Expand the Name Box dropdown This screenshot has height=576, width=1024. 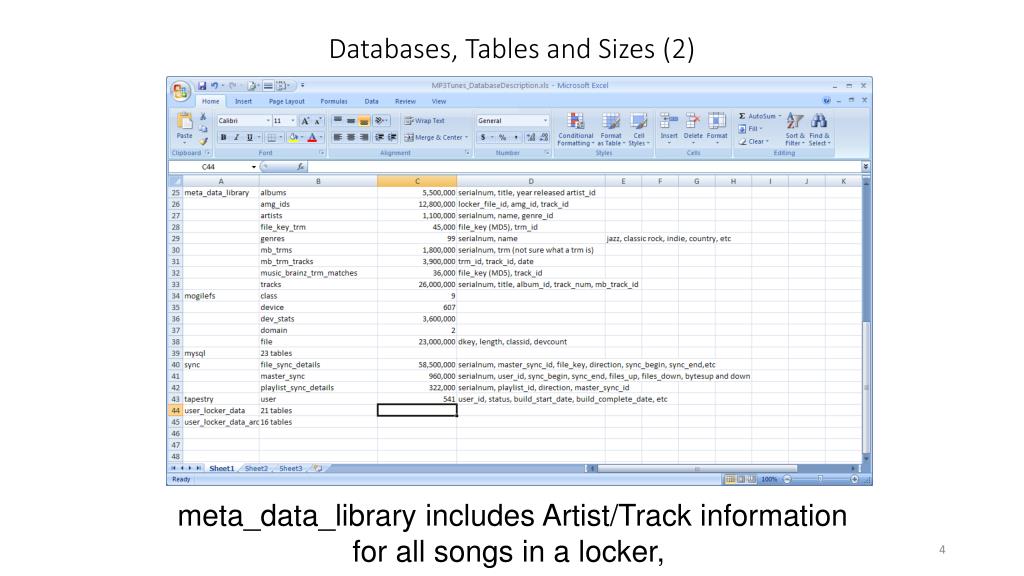click(254, 167)
